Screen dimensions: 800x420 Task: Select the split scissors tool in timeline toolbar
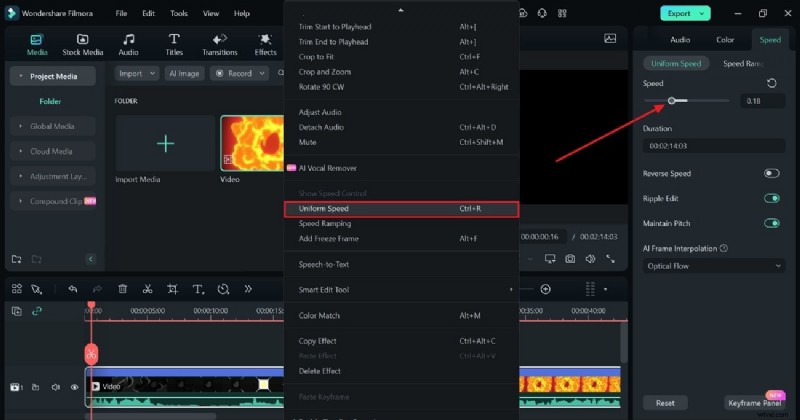tap(147, 289)
